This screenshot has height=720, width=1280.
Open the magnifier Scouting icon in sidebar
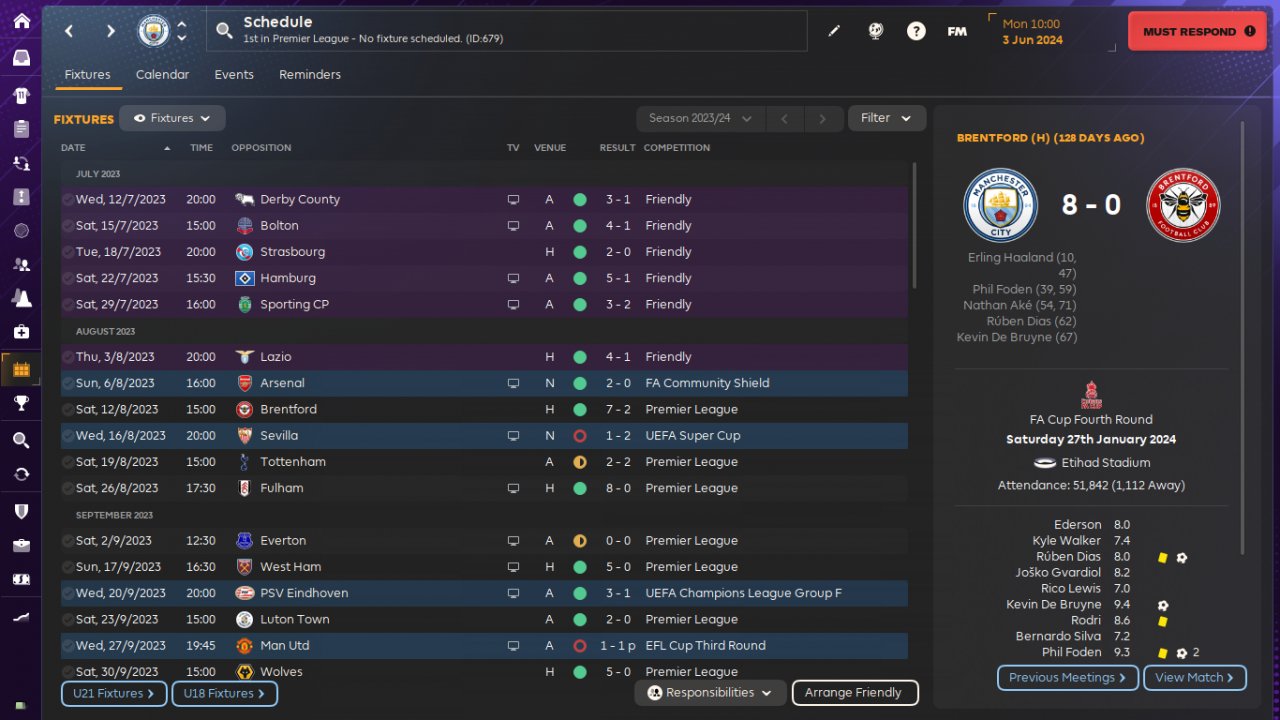click(x=21, y=440)
